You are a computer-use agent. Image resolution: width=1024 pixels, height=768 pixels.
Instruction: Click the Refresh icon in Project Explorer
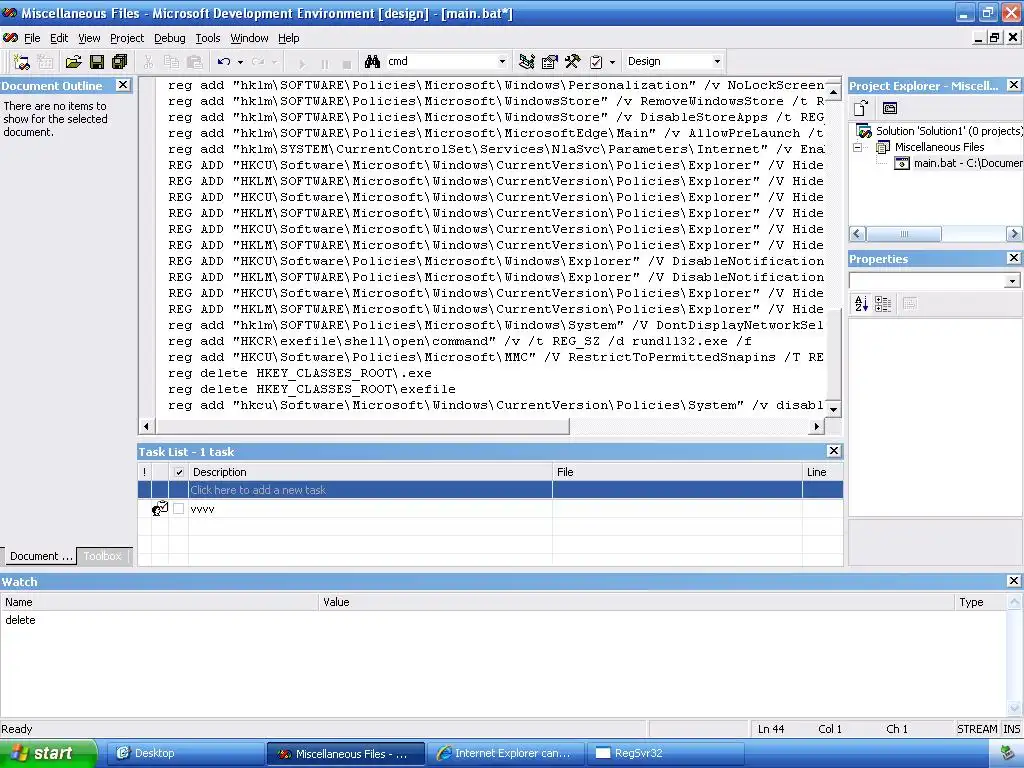[861, 108]
